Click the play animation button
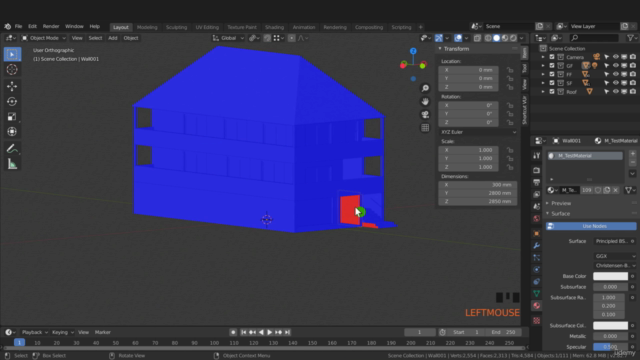The width and height of the screenshot is (640, 360). pyautogui.click(x=269, y=332)
